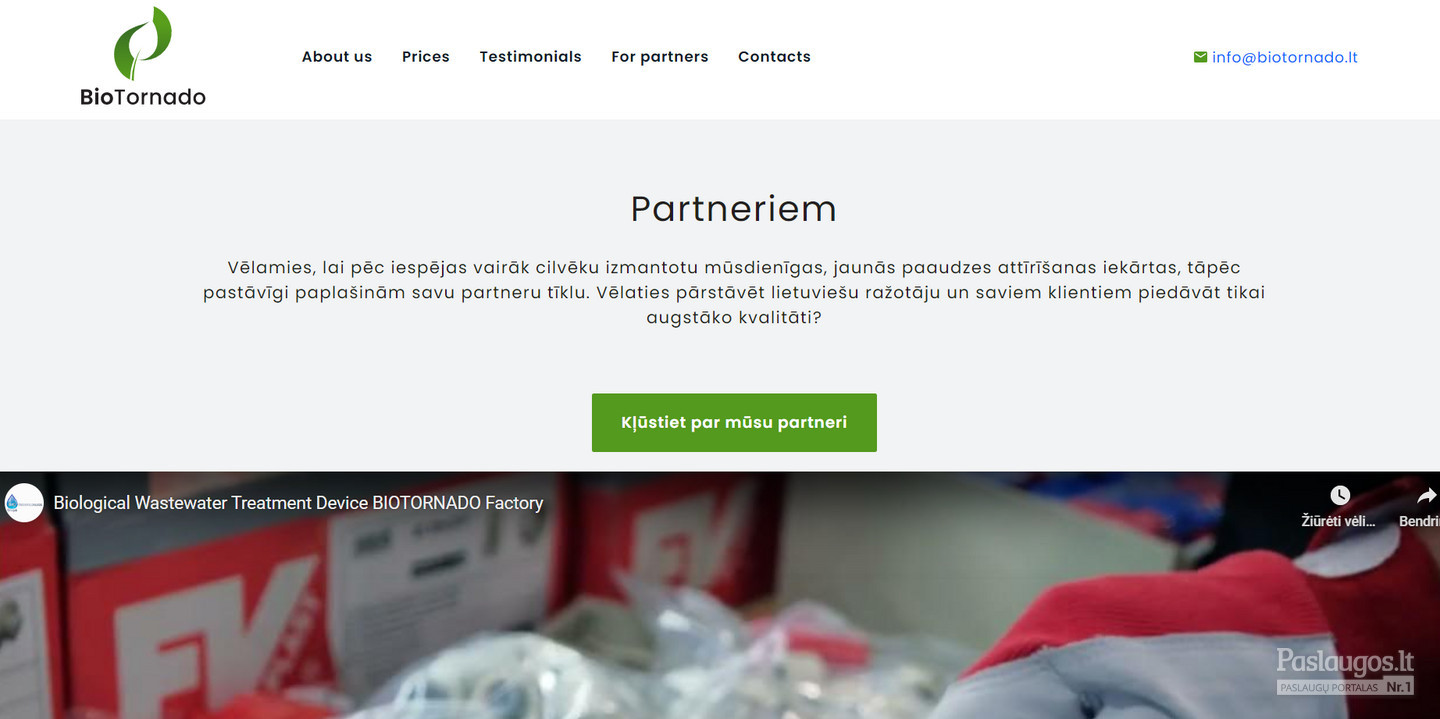Click the green envelope mail icon
Image resolution: width=1440 pixels, height=719 pixels.
point(1200,57)
